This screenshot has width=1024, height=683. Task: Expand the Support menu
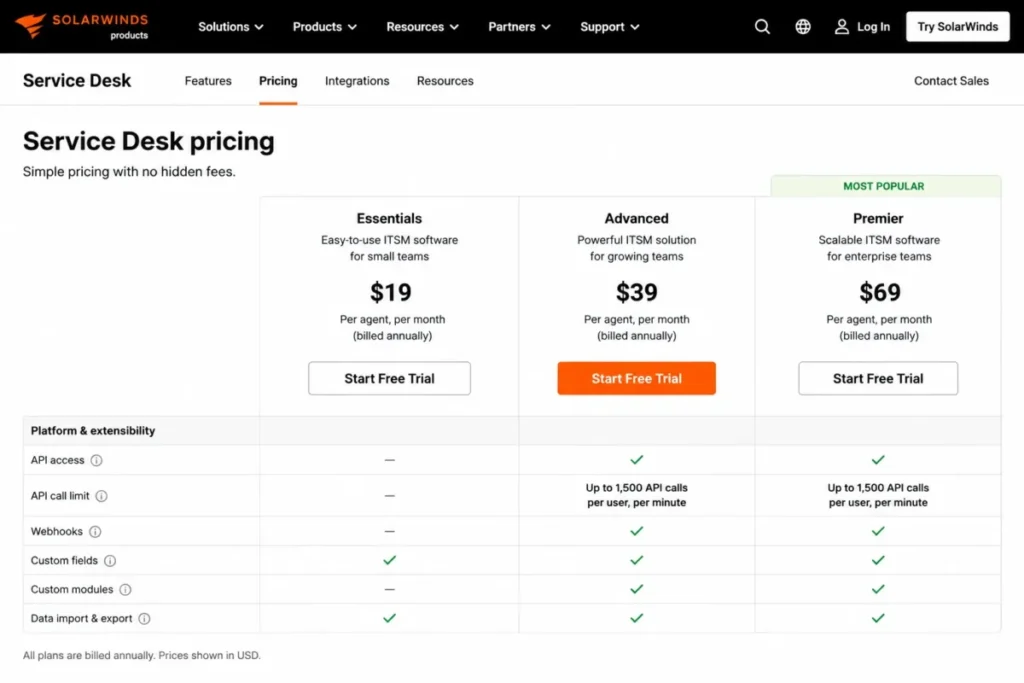click(x=609, y=27)
